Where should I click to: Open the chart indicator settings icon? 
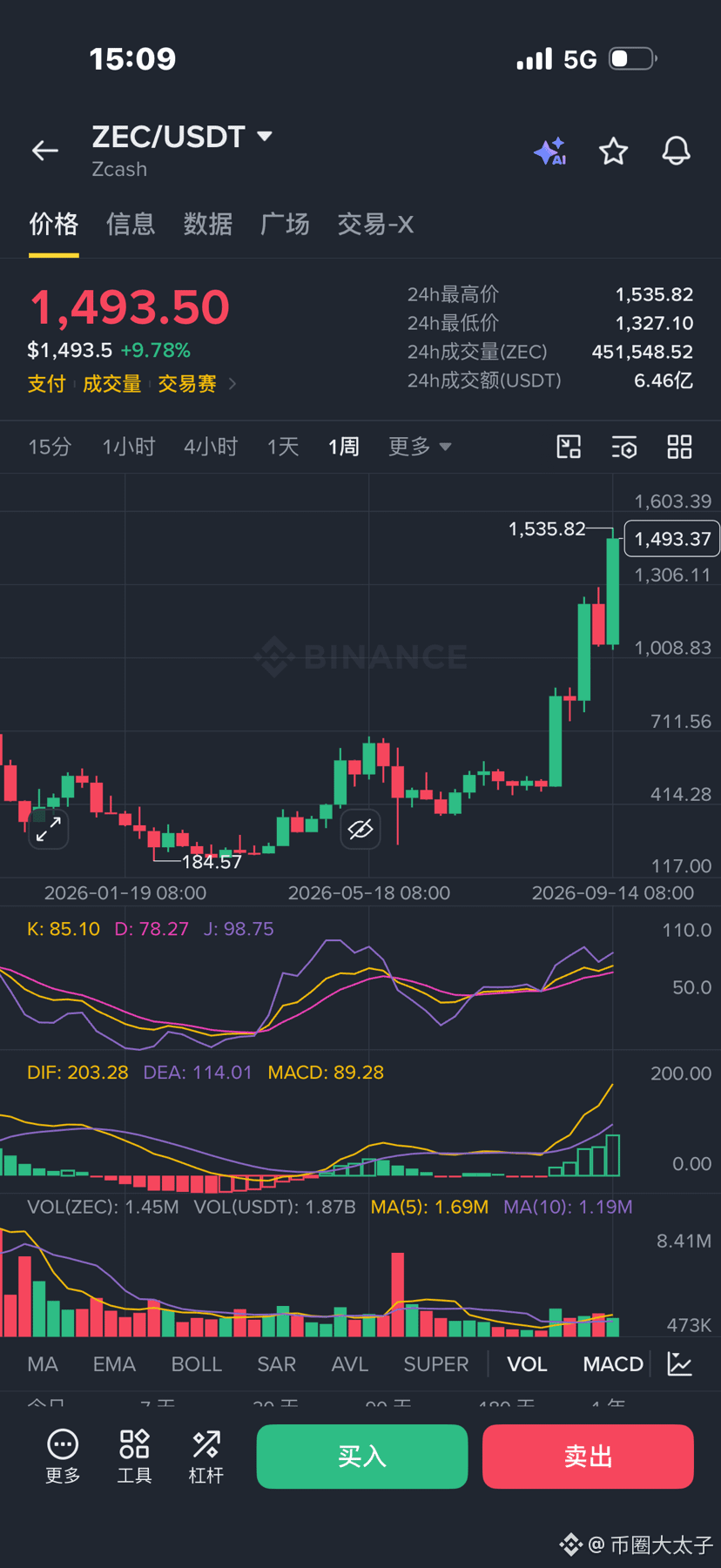coord(624,447)
